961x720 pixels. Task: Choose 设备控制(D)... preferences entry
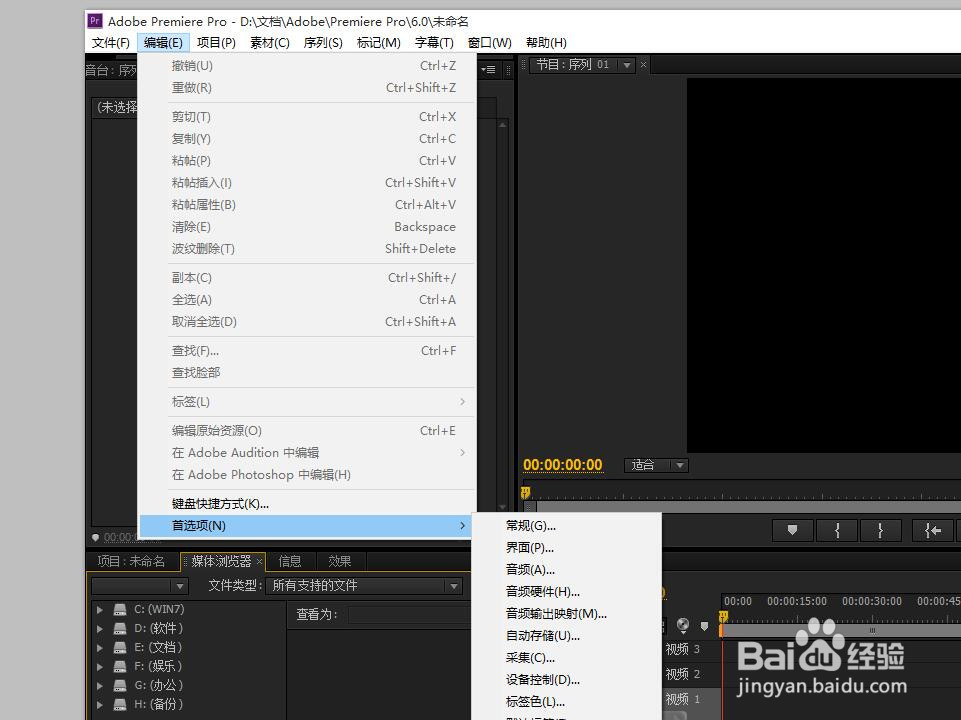[566, 680]
